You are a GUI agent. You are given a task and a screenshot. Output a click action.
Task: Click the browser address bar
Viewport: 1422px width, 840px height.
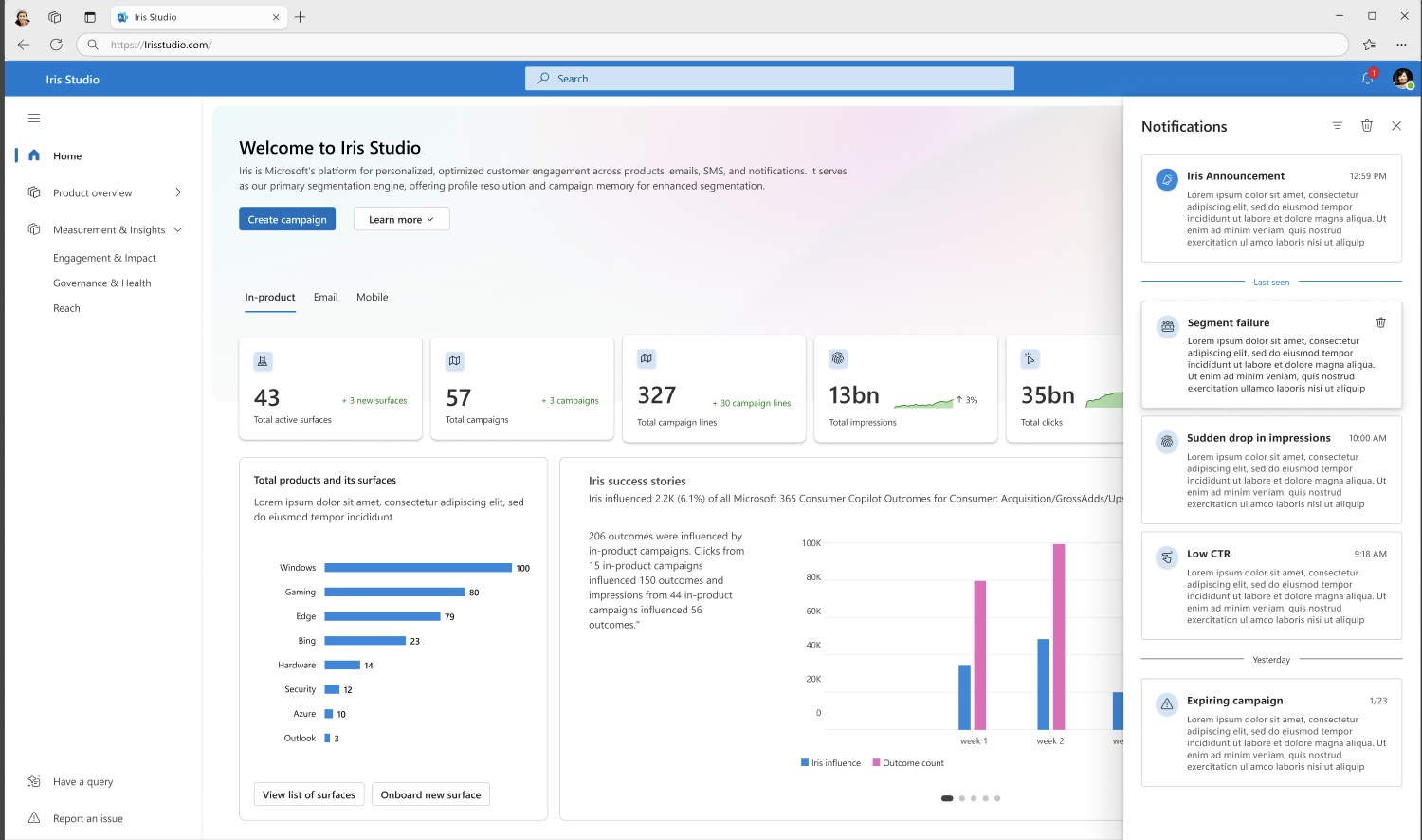coord(713,45)
